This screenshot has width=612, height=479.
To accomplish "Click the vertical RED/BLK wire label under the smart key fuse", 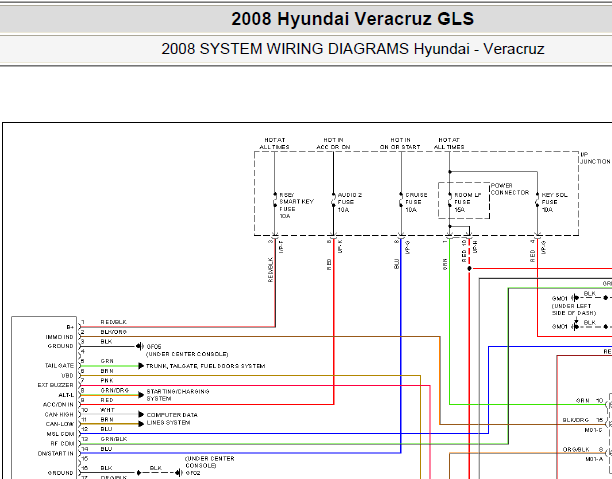I will tap(270, 269).
